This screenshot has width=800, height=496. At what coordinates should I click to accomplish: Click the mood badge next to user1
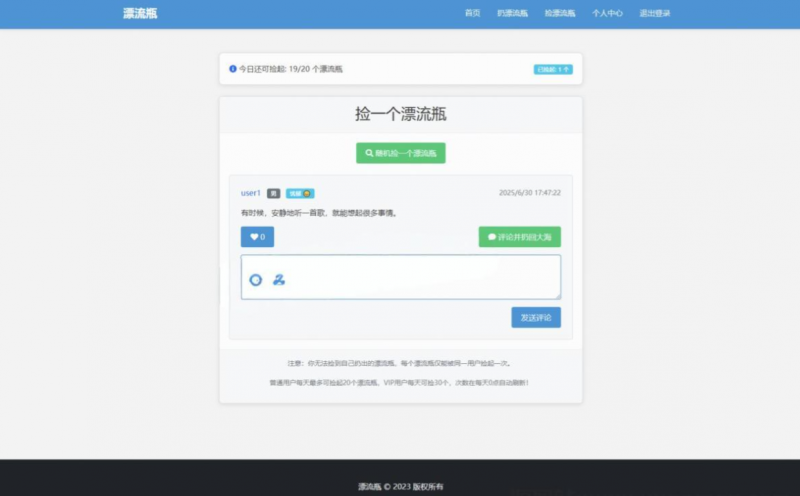(300, 193)
